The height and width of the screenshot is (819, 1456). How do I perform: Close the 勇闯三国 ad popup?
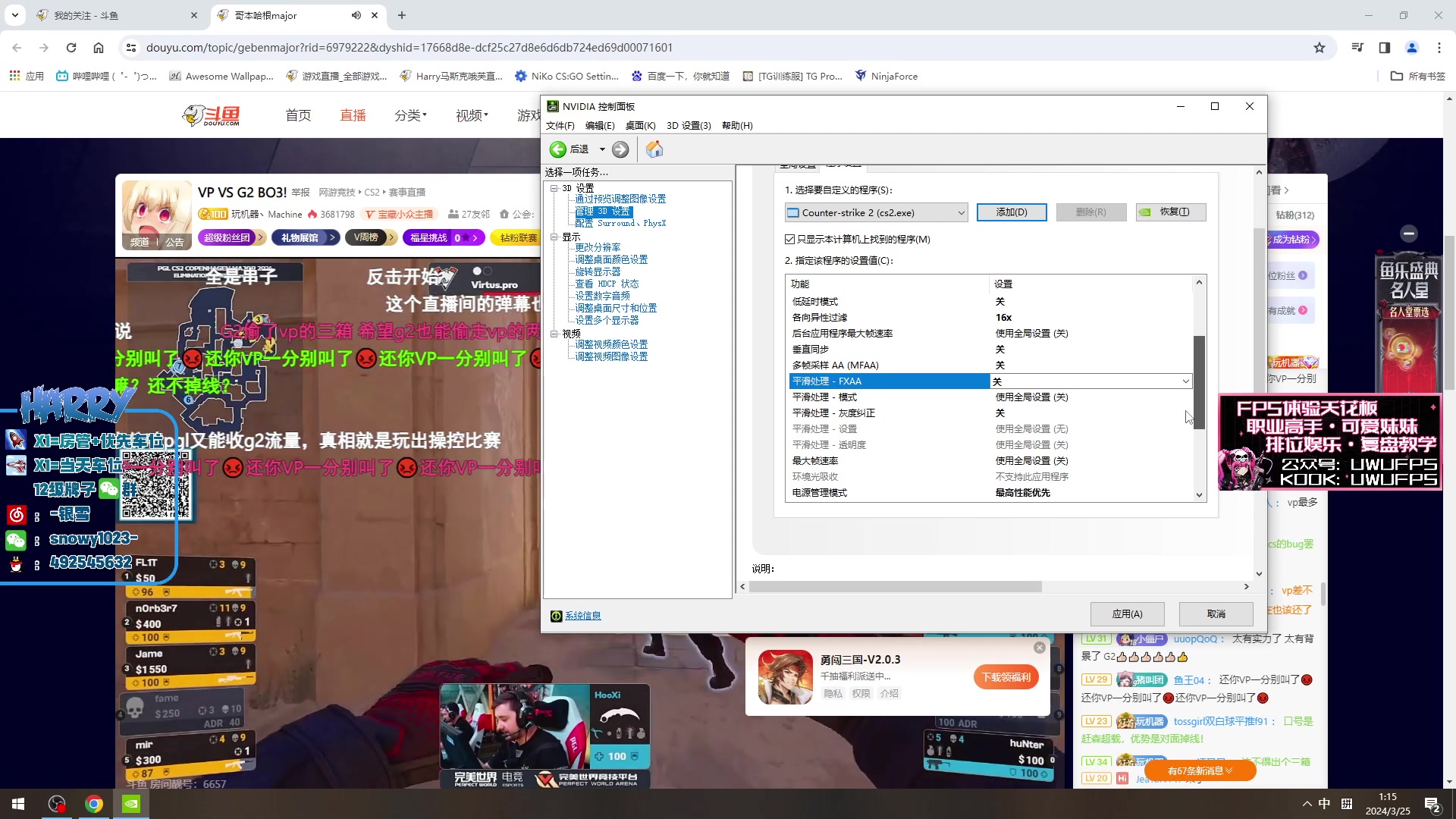click(x=1040, y=648)
